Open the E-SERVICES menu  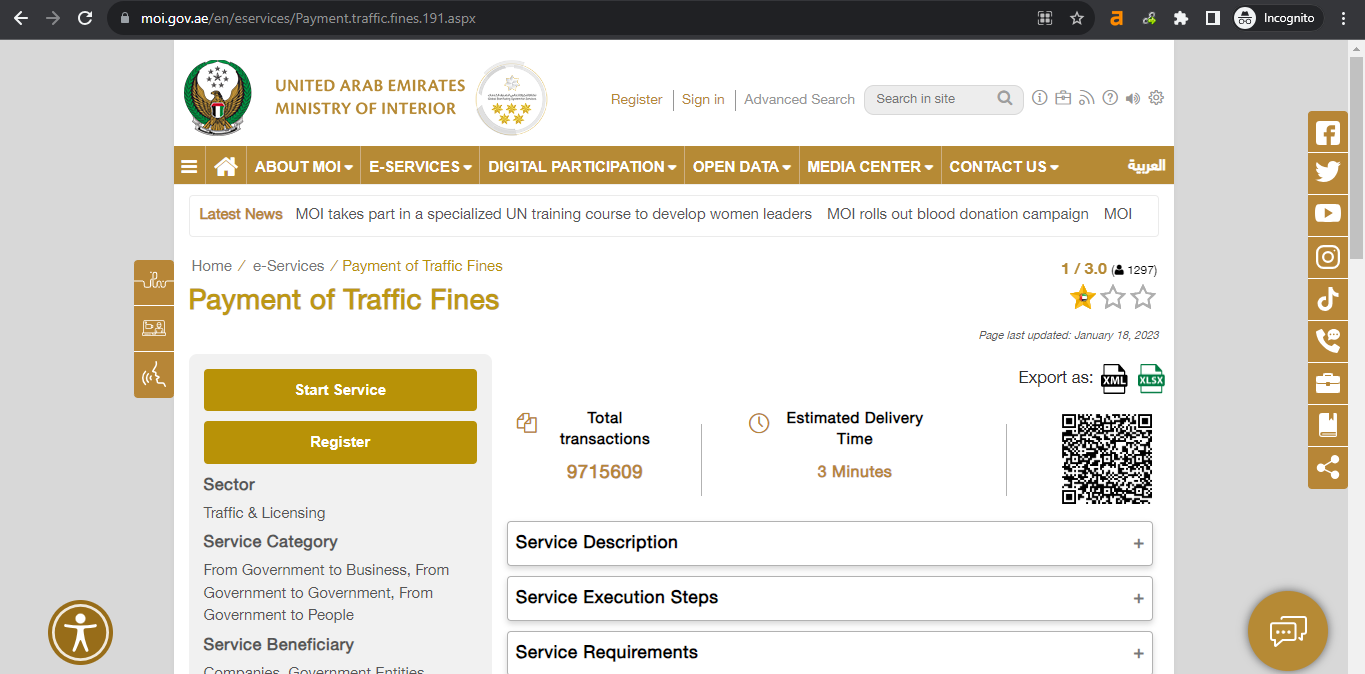point(419,167)
